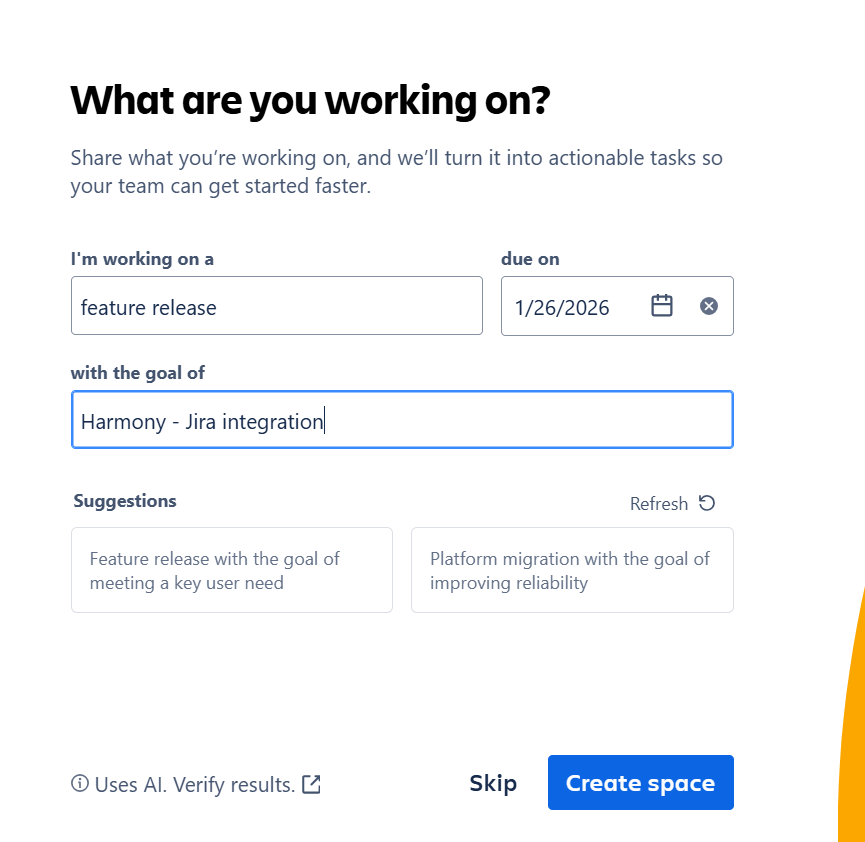The height and width of the screenshot is (842, 865).
Task: Focus the "feature release" text field
Action: (276, 306)
